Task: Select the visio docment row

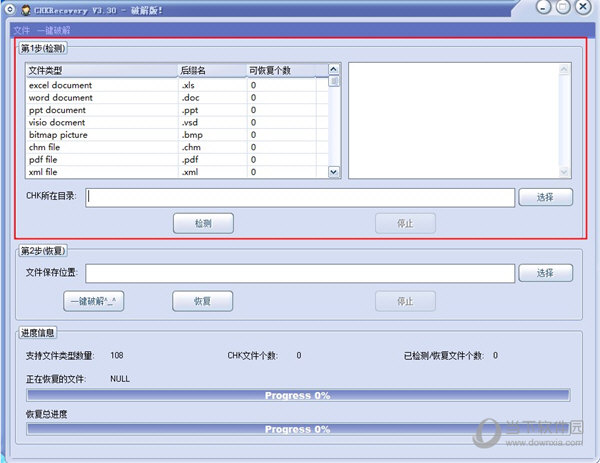Action: [x=177, y=122]
